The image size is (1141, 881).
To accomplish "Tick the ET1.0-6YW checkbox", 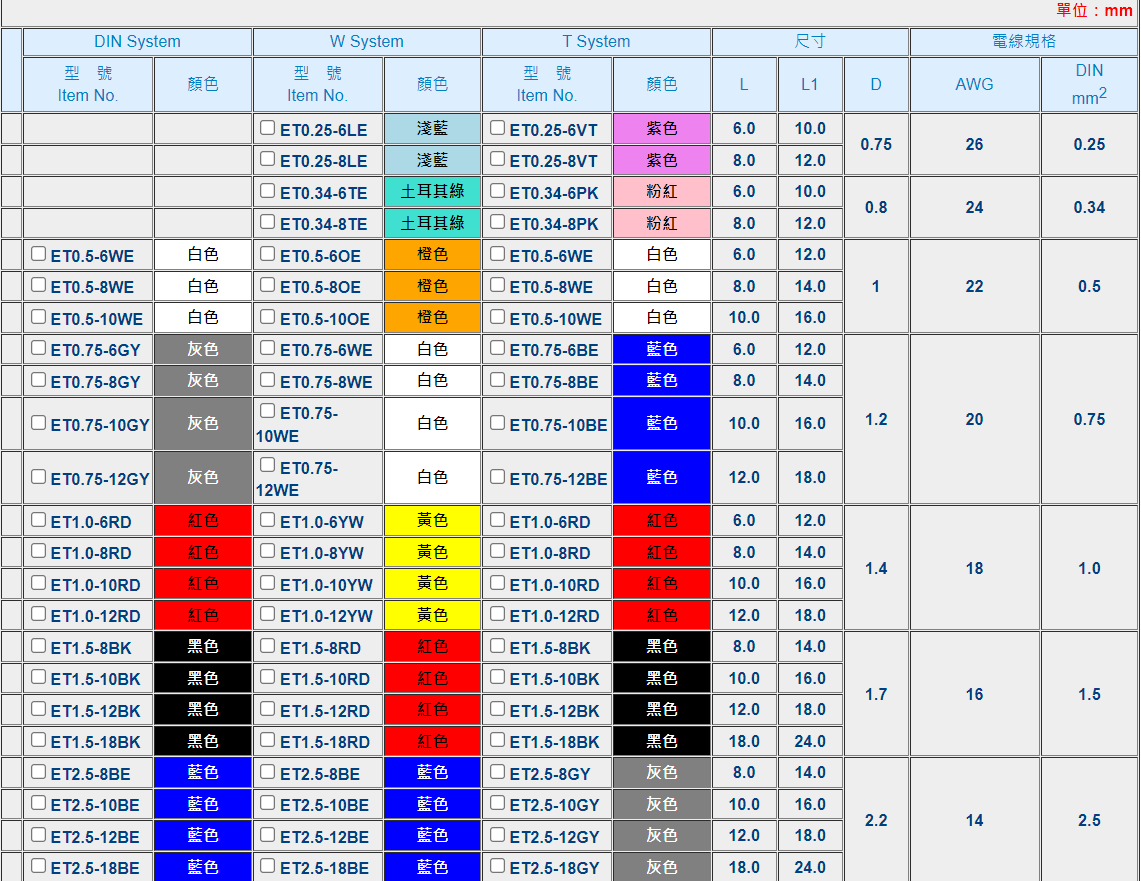I will [267, 520].
